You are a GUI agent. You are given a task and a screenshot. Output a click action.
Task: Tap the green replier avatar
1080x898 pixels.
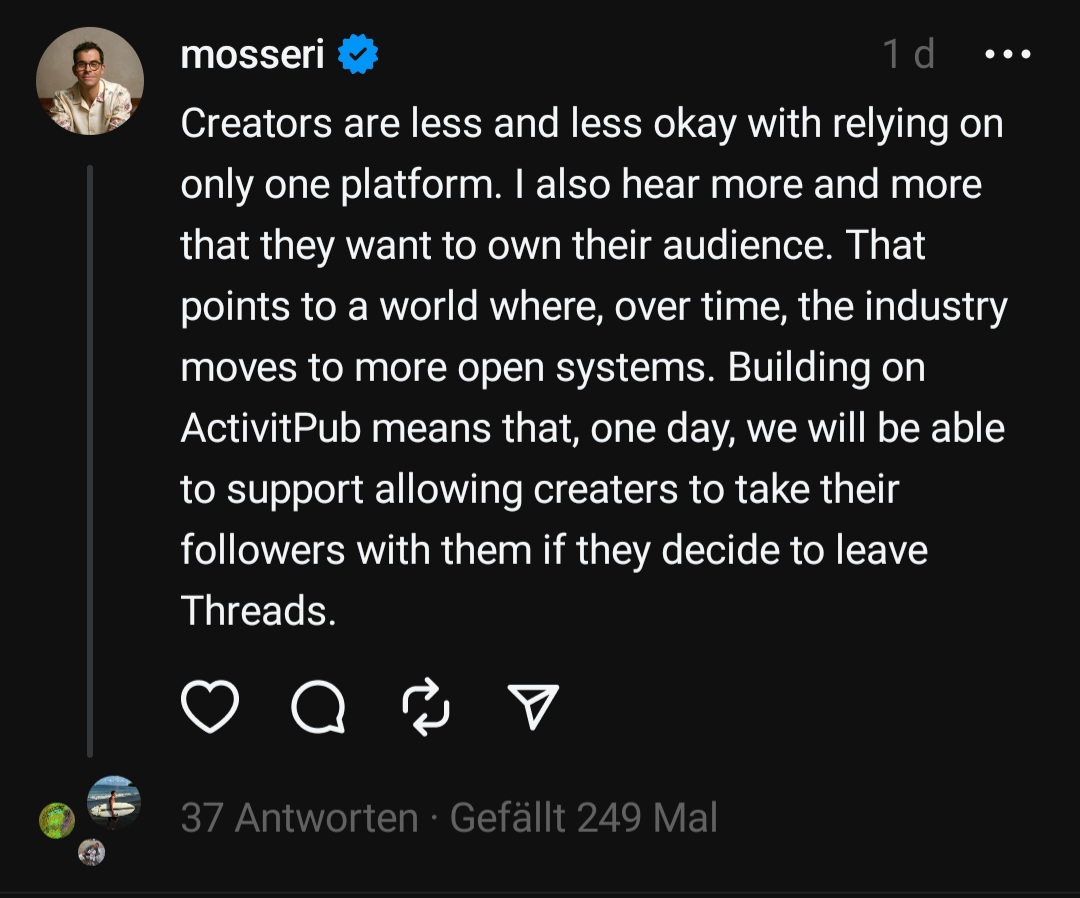point(57,820)
